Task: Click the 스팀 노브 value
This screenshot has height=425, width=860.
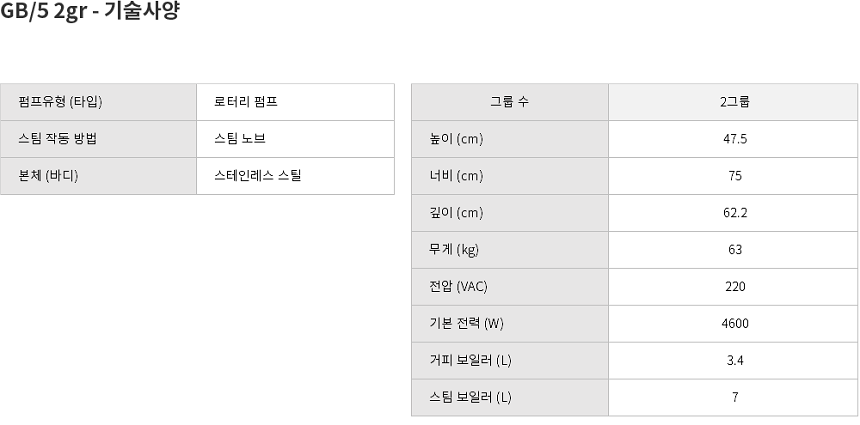Action: click(240, 139)
